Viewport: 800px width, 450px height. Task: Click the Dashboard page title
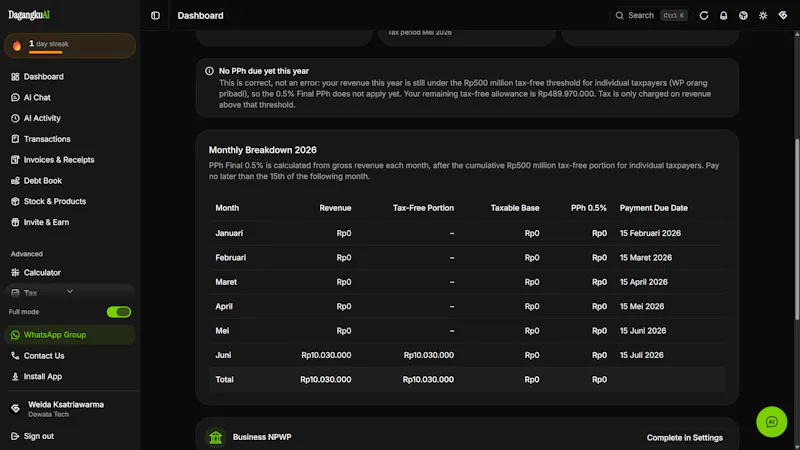(x=200, y=16)
